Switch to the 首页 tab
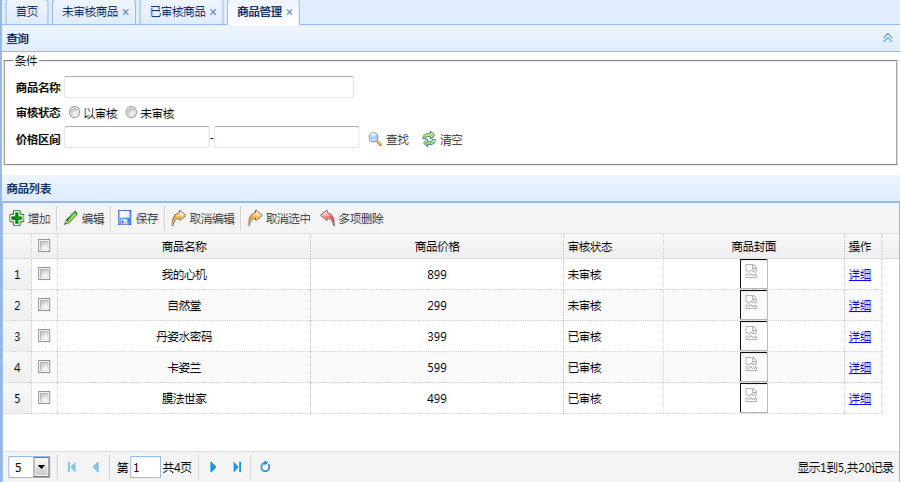This screenshot has width=901, height=482. coord(27,12)
